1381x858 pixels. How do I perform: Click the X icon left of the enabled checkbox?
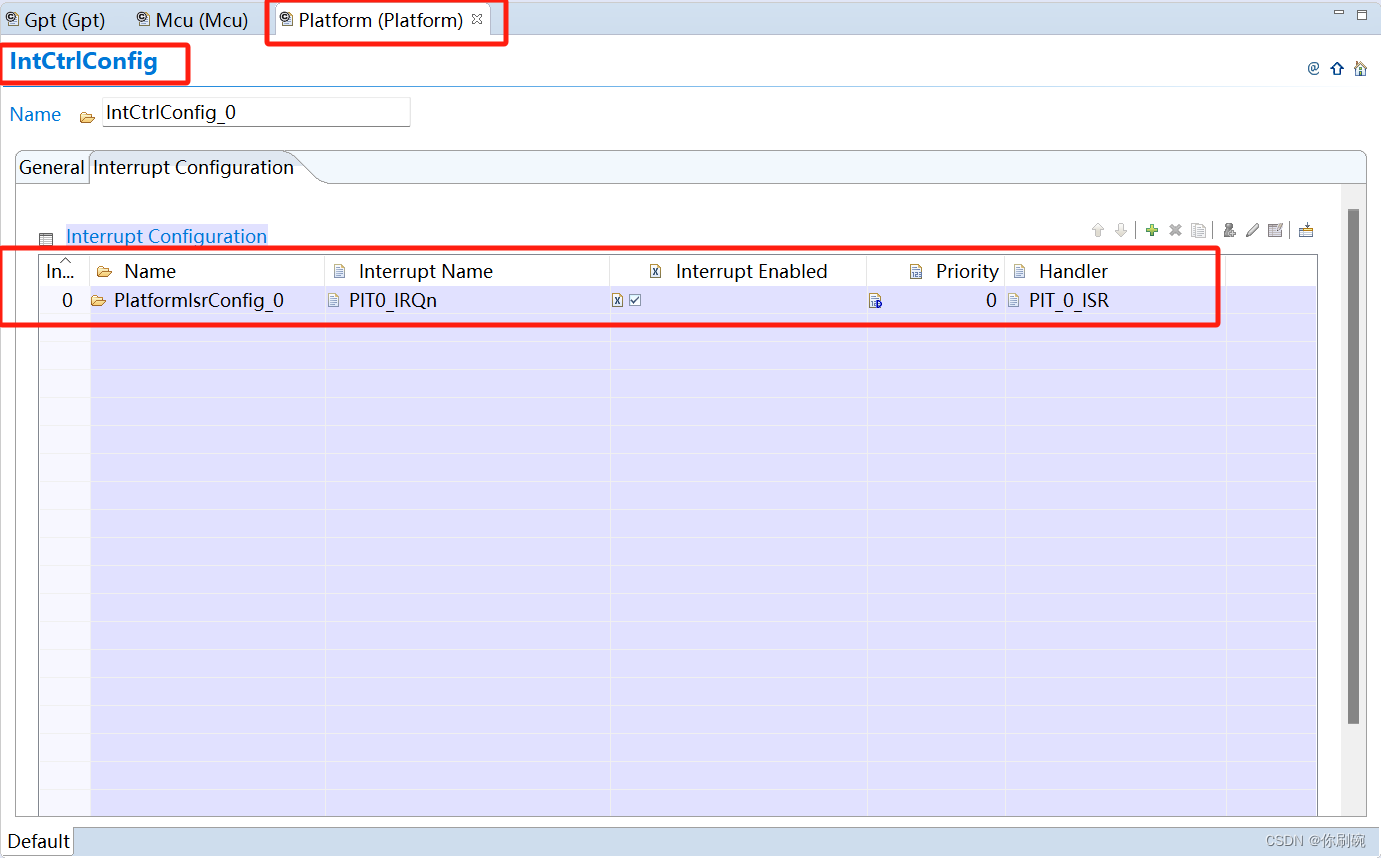click(618, 300)
